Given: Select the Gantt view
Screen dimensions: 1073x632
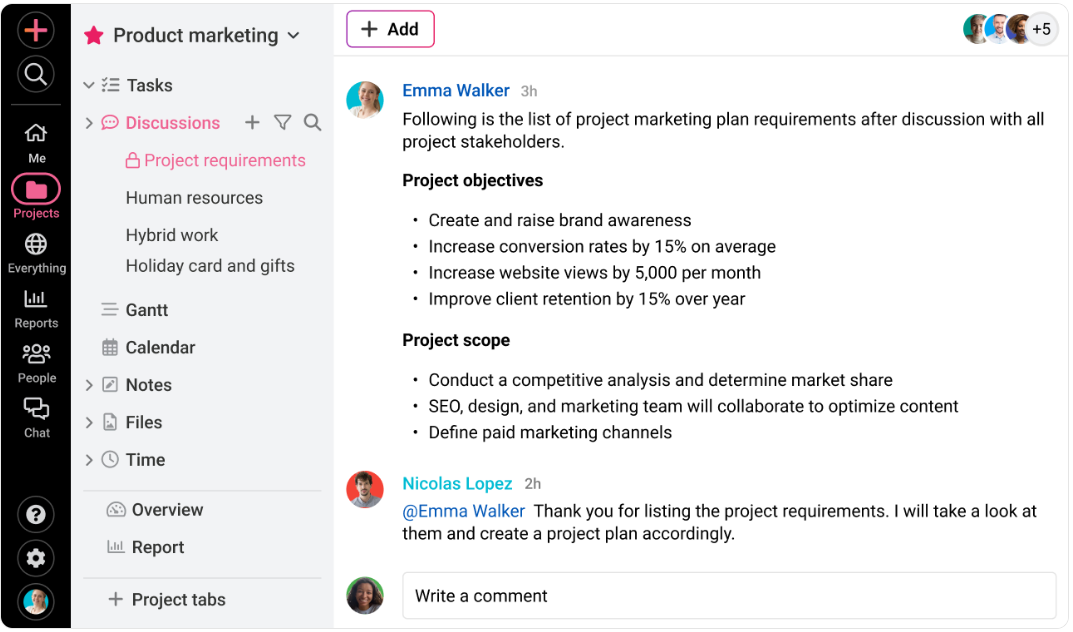Looking at the screenshot, I should point(146,310).
